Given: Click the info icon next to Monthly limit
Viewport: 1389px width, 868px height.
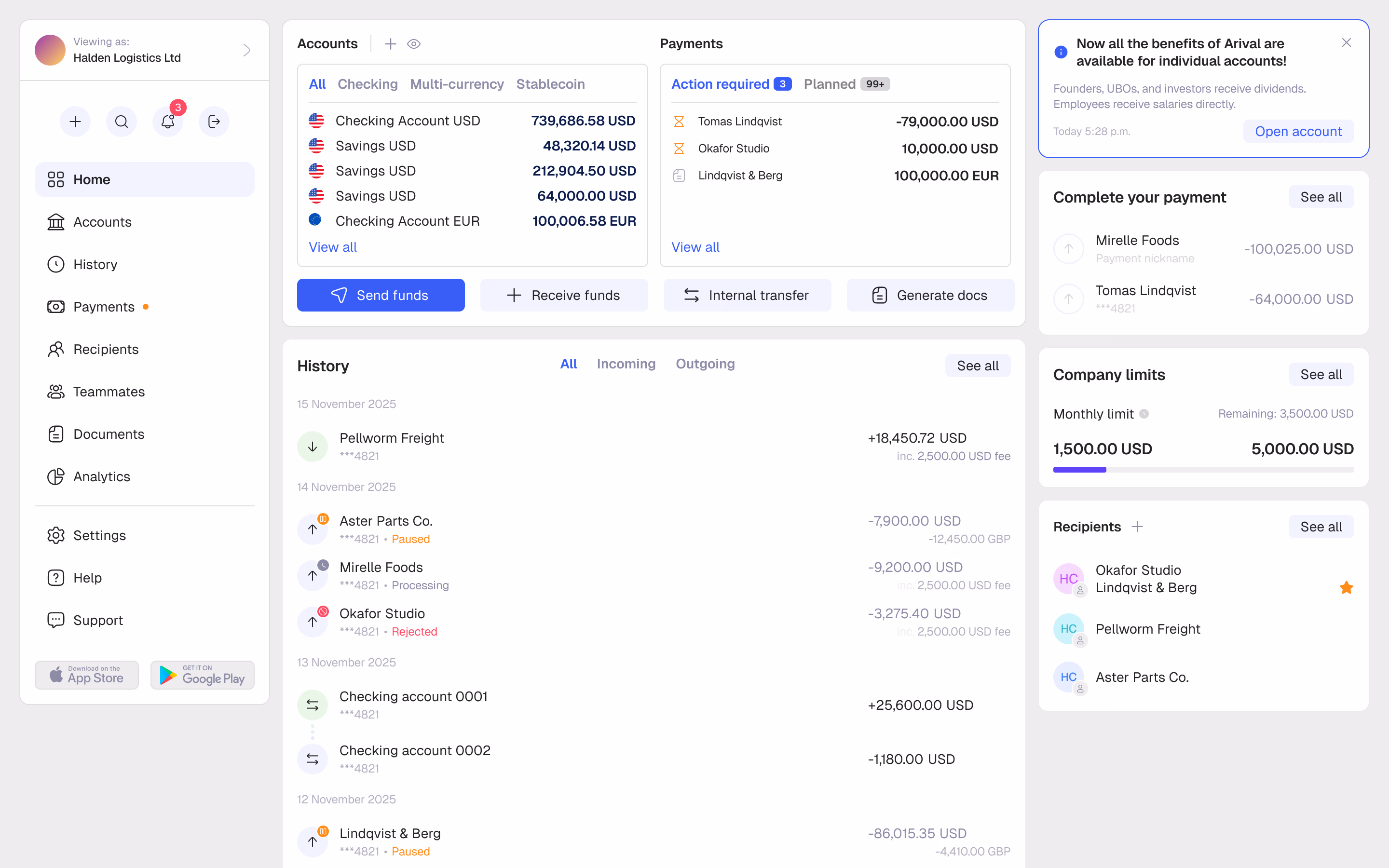Looking at the screenshot, I should tap(1144, 414).
